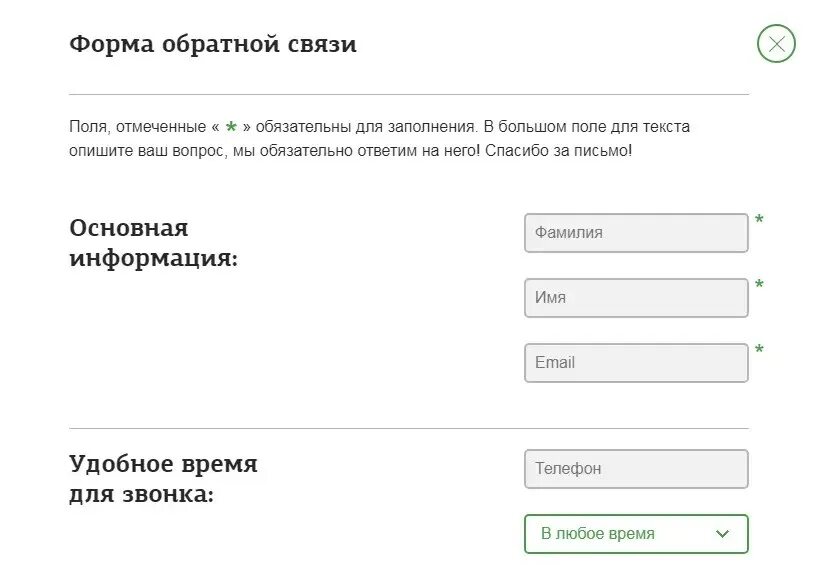Focus the Телефон input field
821x578 pixels.
click(636, 469)
